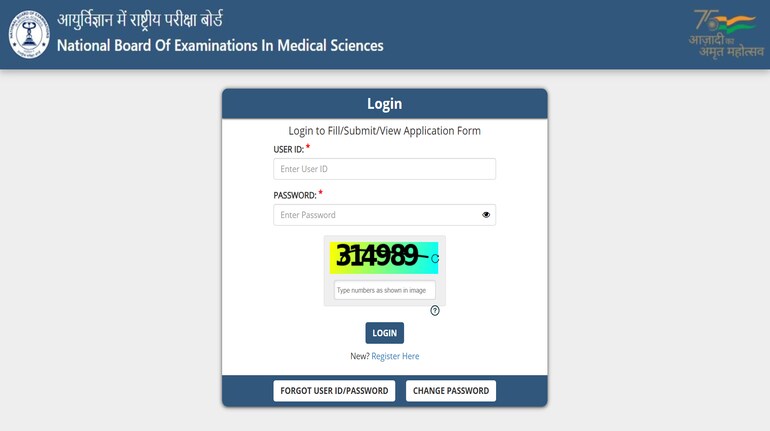Click the Login panel header
The image size is (770, 431).
tap(385, 104)
